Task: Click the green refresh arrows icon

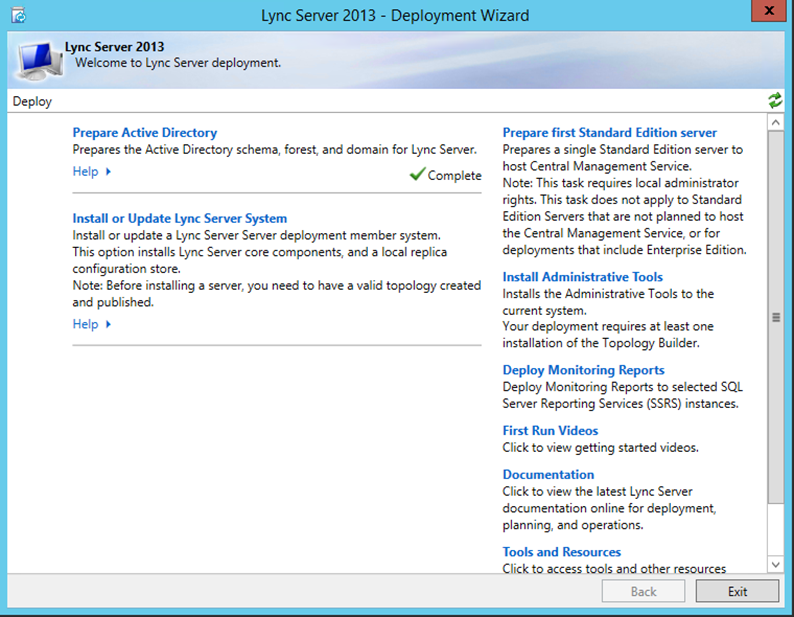Action: [775, 100]
